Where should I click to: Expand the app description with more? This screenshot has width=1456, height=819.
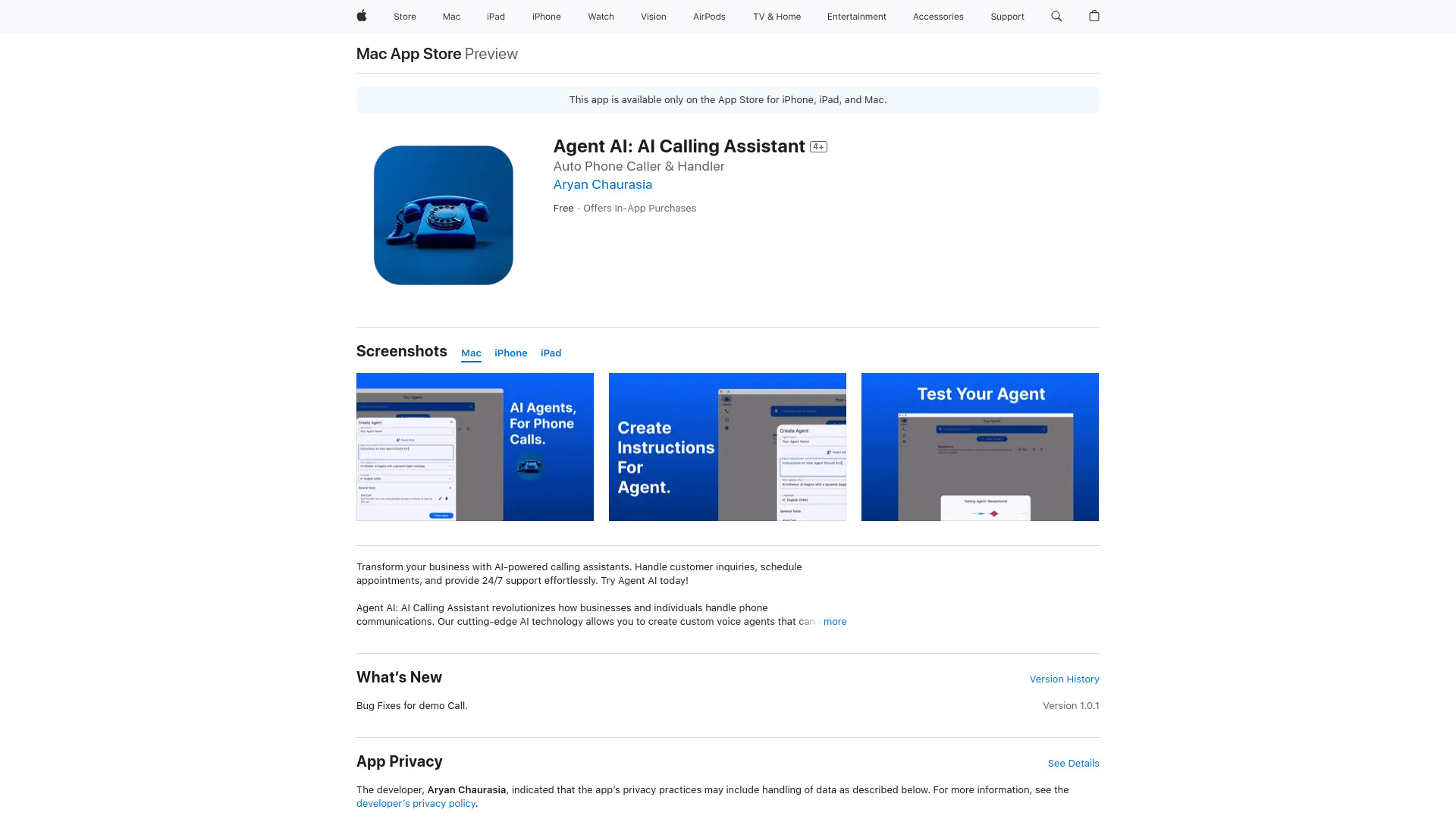click(x=835, y=621)
